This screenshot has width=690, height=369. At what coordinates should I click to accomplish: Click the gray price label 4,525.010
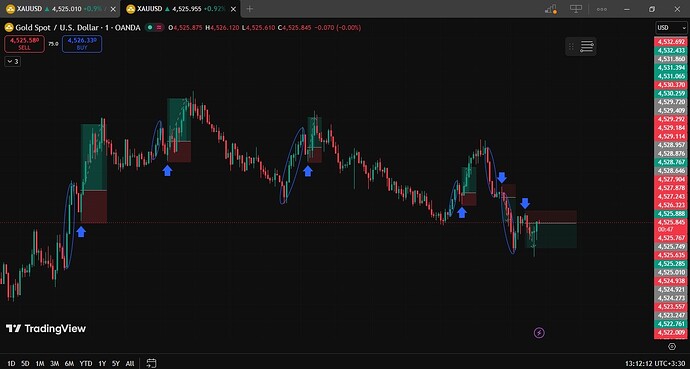671,272
